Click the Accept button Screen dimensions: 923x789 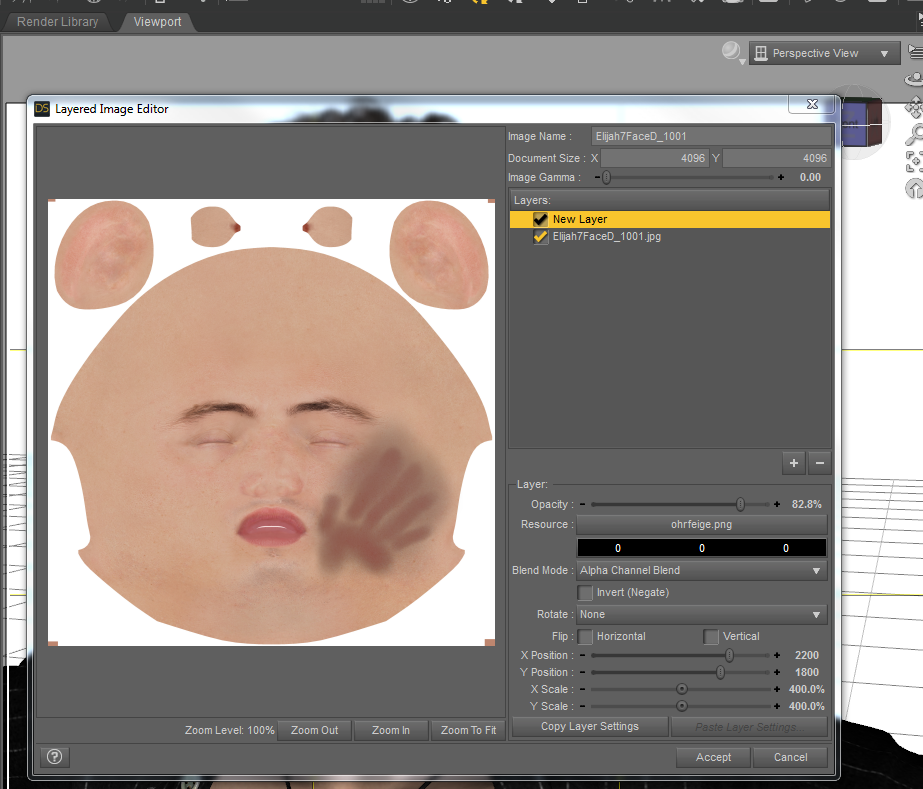coord(713,757)
